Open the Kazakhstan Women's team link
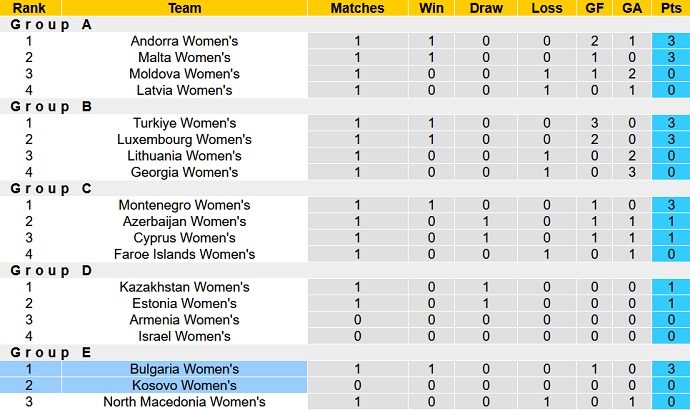This screenshot has width=690, height=410. coord(184,287)
